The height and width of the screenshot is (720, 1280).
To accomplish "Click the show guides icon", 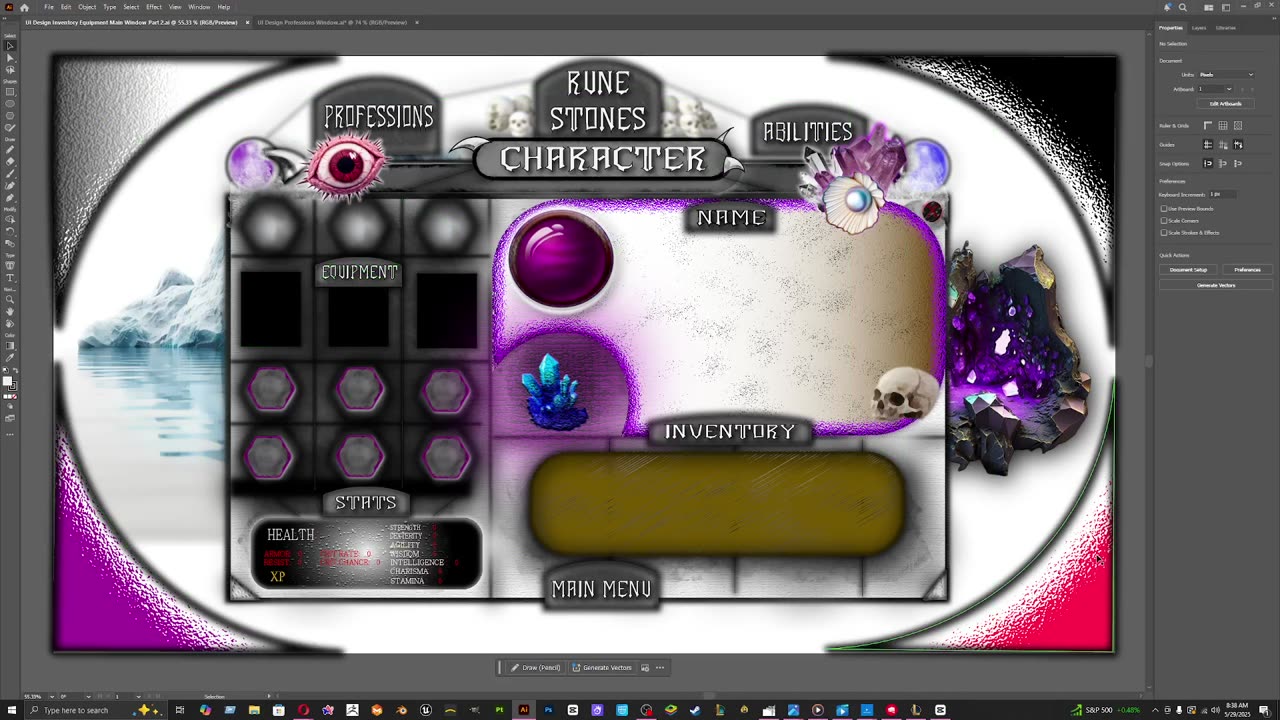I will click(x=1207, y=145).
